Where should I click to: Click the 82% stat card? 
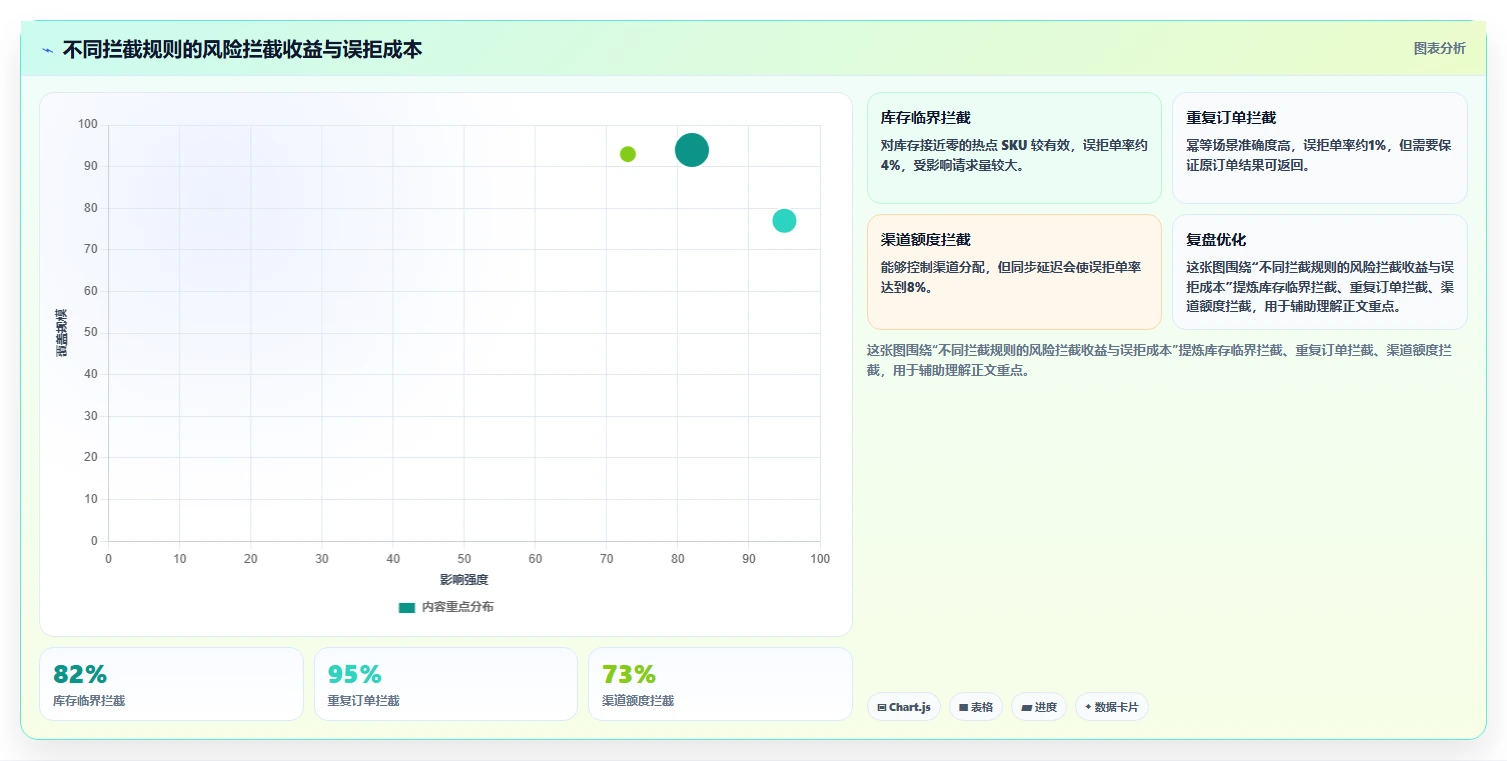click(x=171, y=684)
